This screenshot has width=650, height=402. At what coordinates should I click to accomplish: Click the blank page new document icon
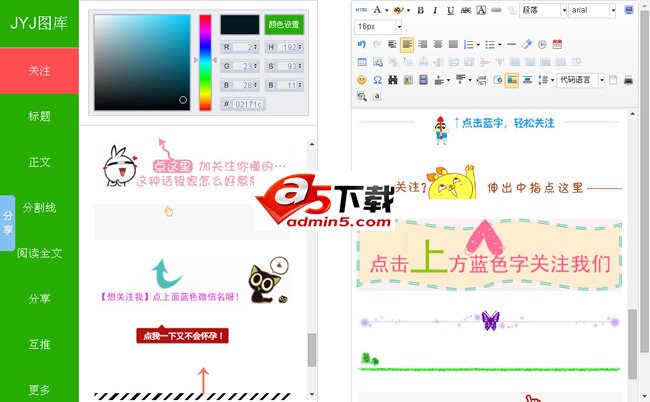coord(613,80)
